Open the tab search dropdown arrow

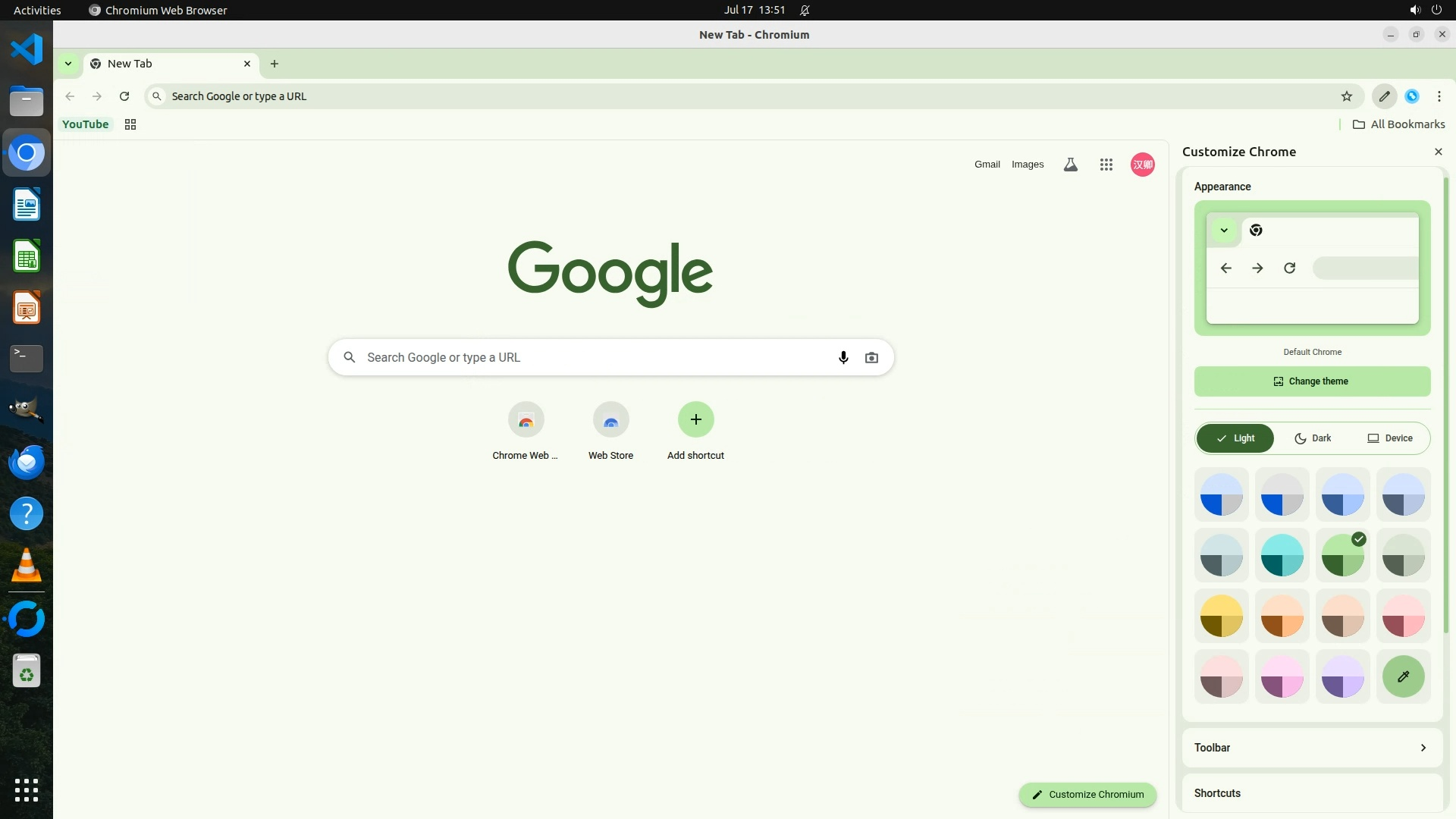click(68, 64)
